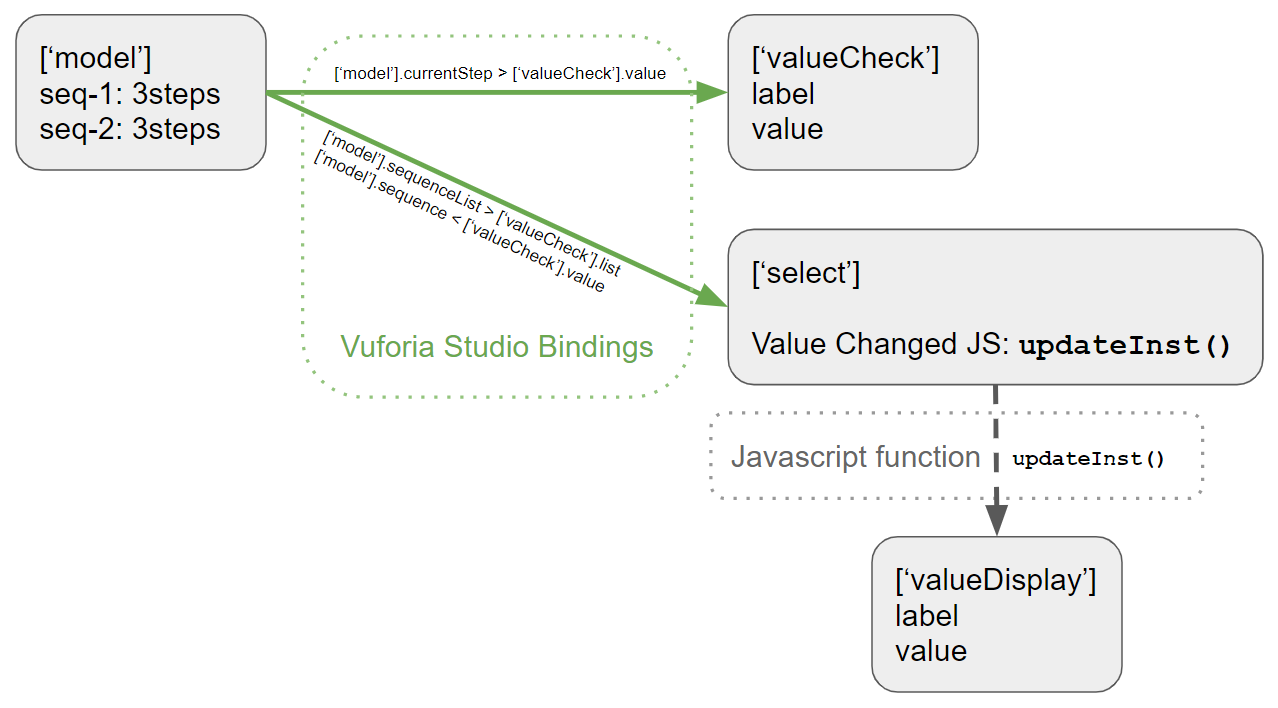Click the currentStep binding text on horizontal arrow
This screenshot has height=708, width=1278.
pyautogui.click(x=499, y=73)
